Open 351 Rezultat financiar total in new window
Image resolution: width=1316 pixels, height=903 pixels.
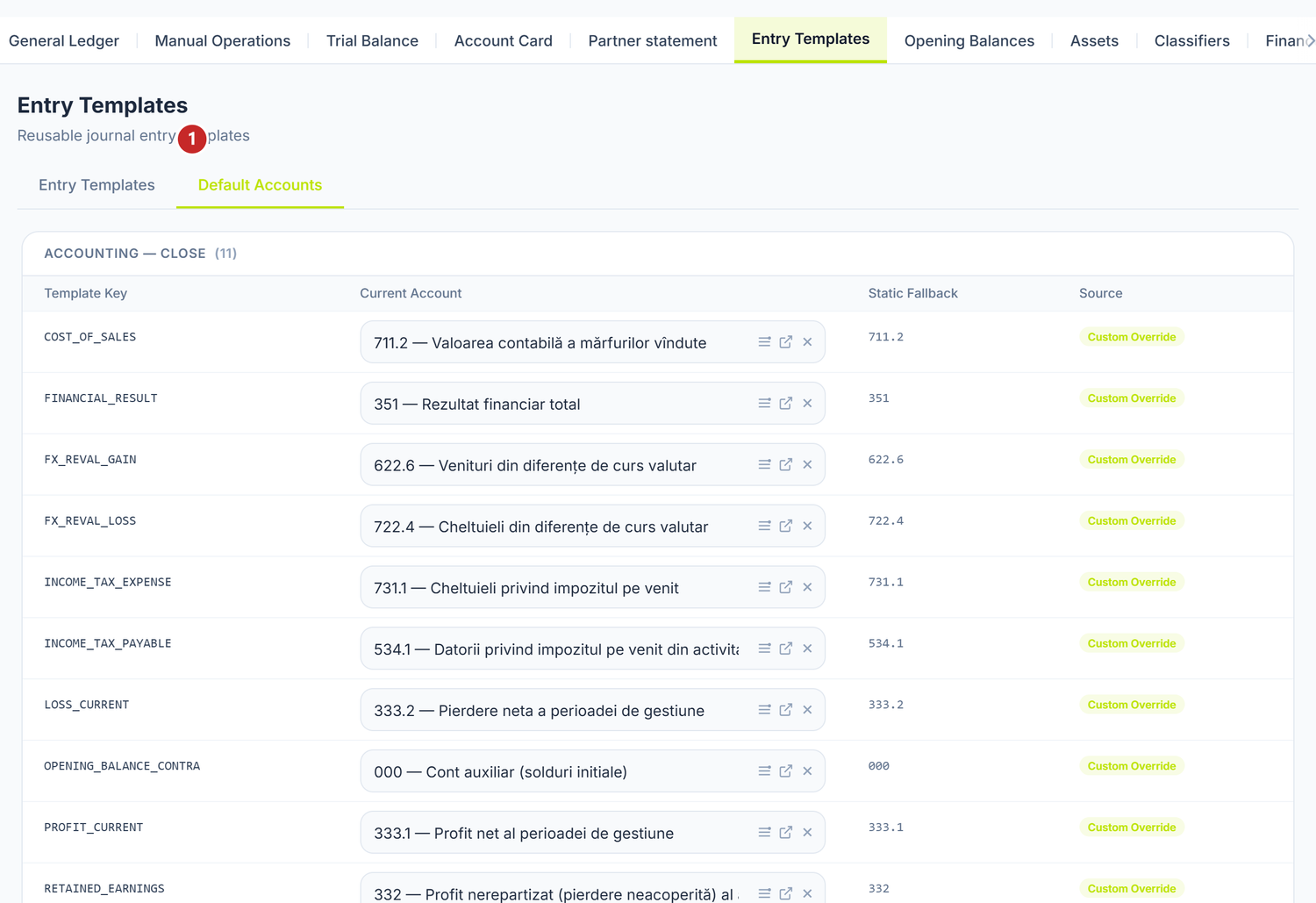point(786,404)
